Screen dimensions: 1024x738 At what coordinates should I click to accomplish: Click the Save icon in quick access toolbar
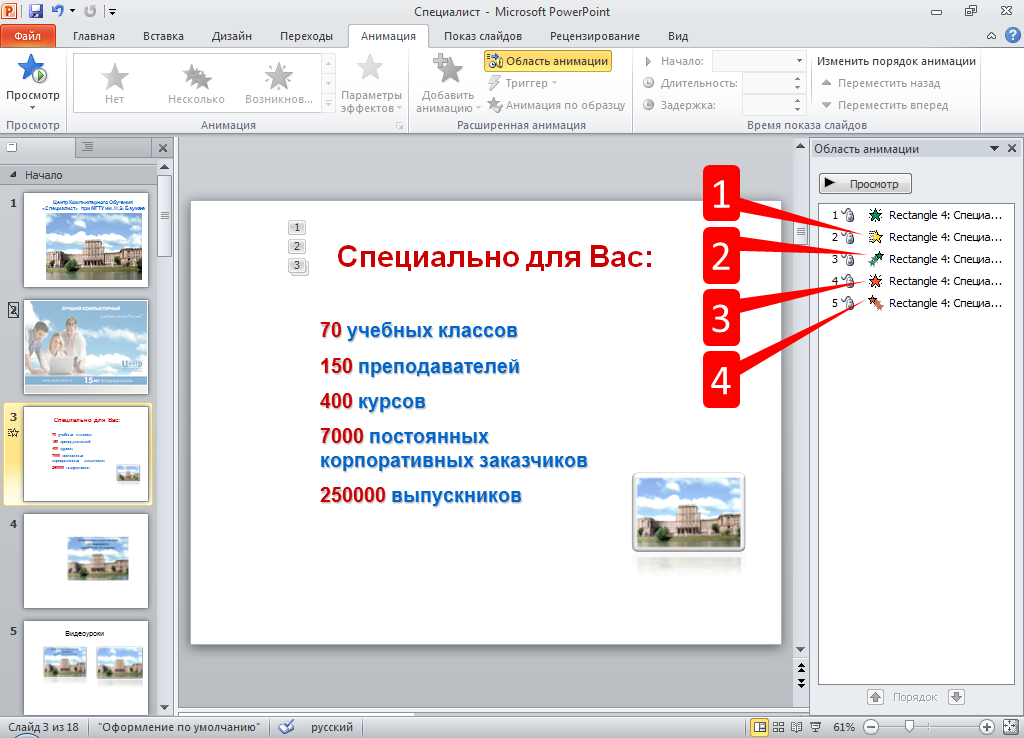click(x=36, y=12)
